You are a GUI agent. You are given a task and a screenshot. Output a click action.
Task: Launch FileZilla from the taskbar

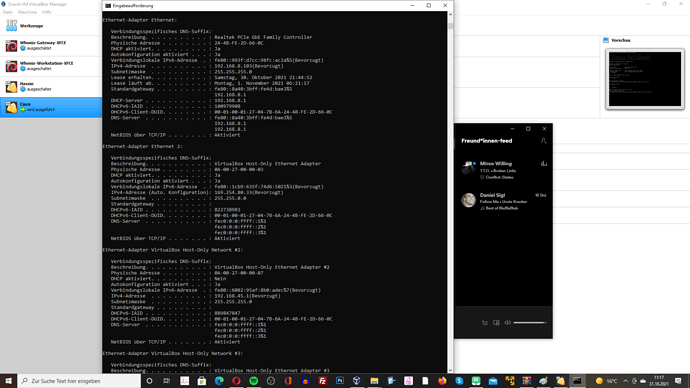coord(323,381)
